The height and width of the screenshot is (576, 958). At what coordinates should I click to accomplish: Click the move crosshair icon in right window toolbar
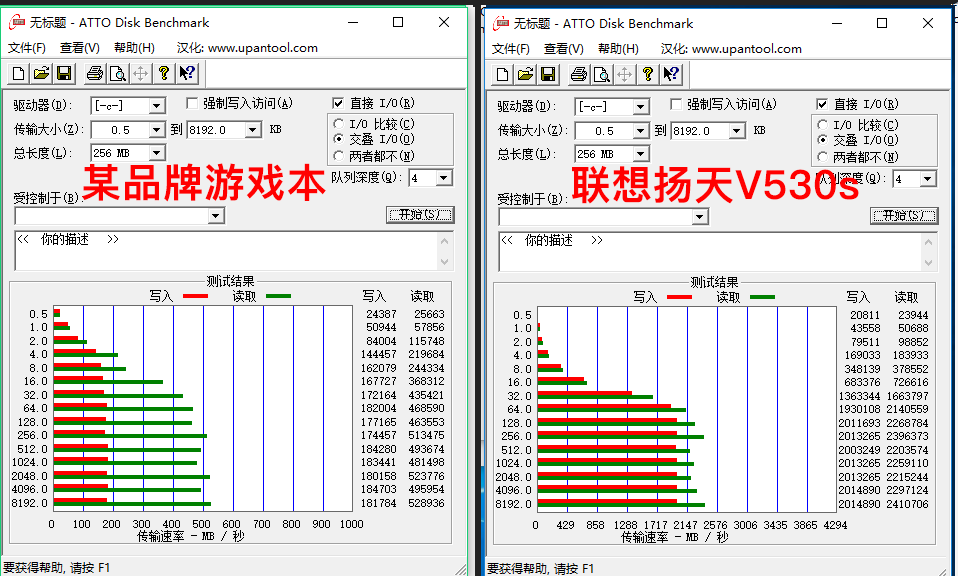(624, 75)
